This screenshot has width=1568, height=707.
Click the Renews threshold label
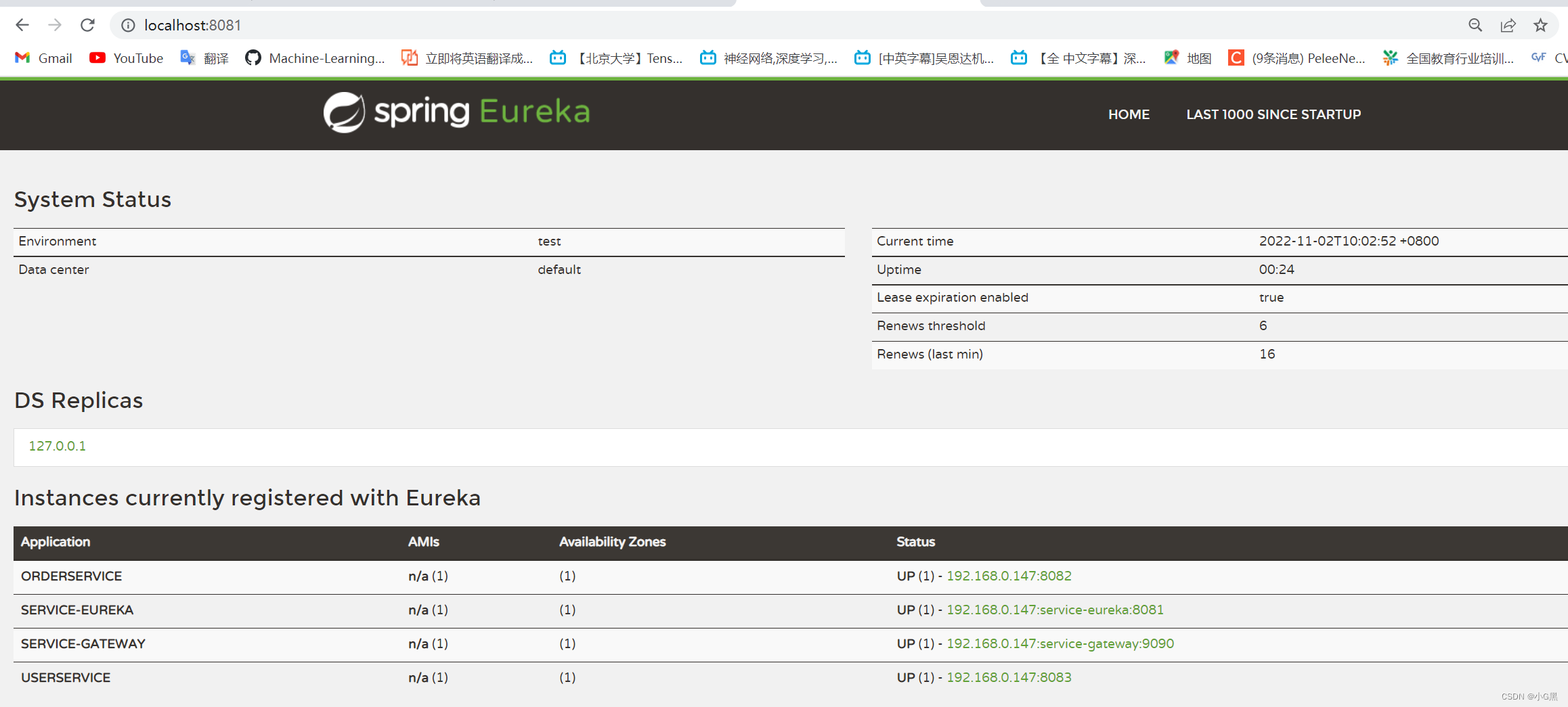point(931,325)
